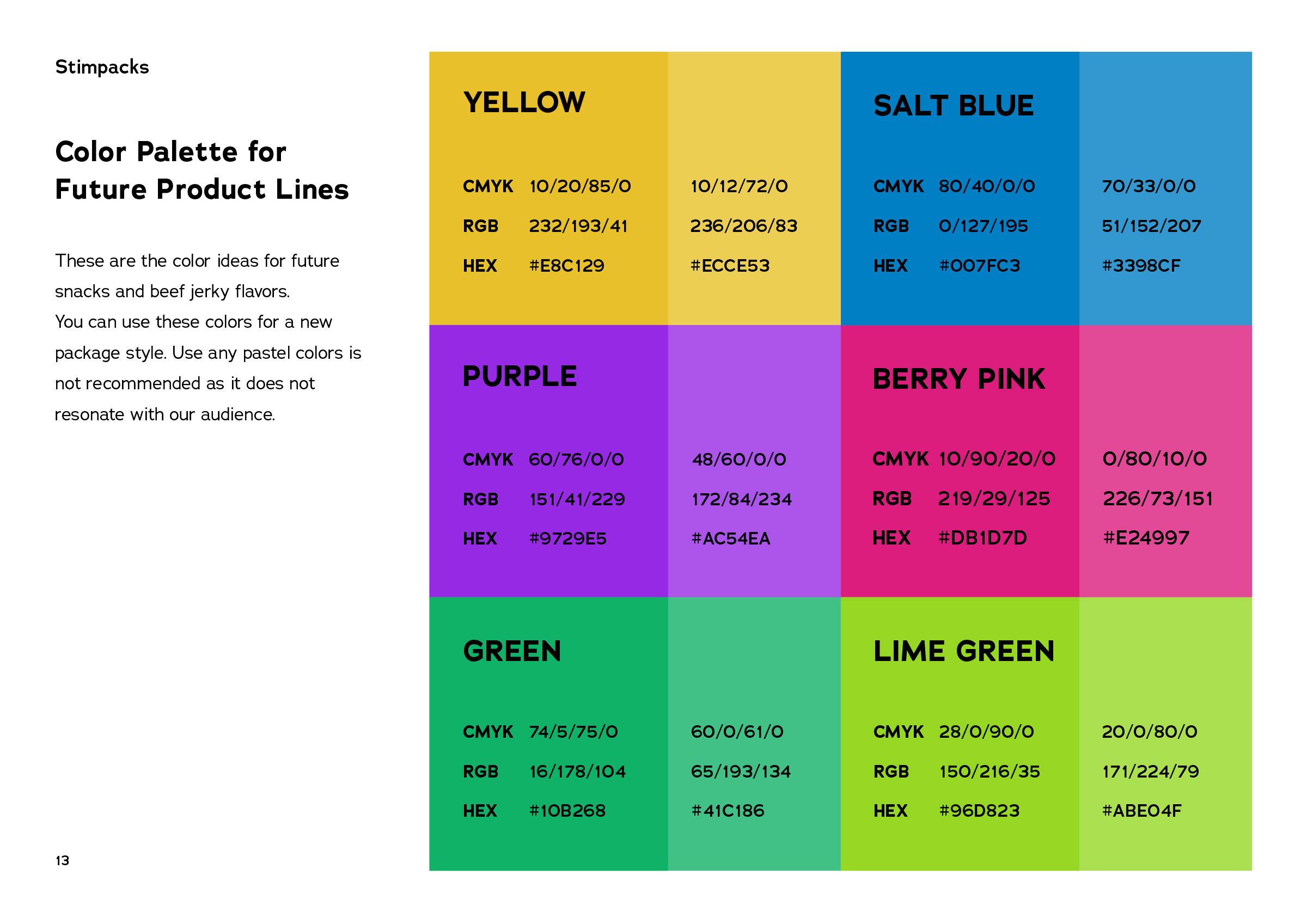Click the LIME GREEN swatch title
This screenshot has width=1307, height=924.
coord(963,651)
